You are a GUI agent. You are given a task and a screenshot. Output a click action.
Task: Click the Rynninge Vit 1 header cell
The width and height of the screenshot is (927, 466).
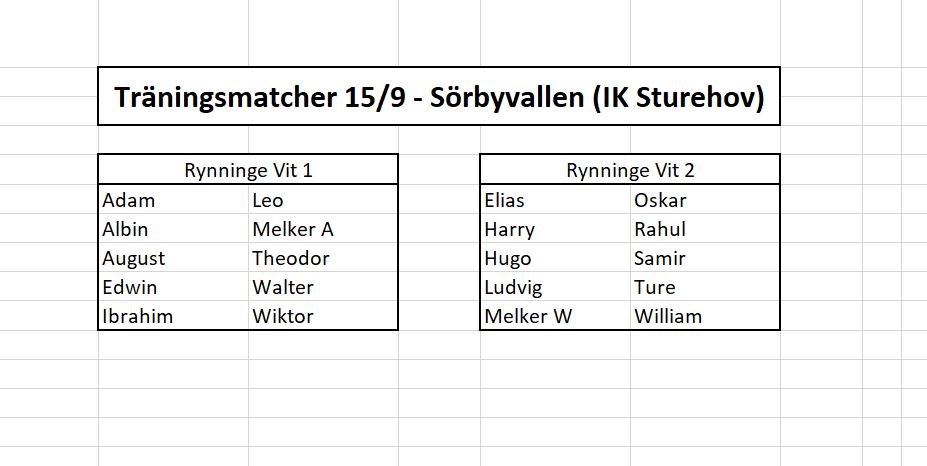[x=248, y=170]
